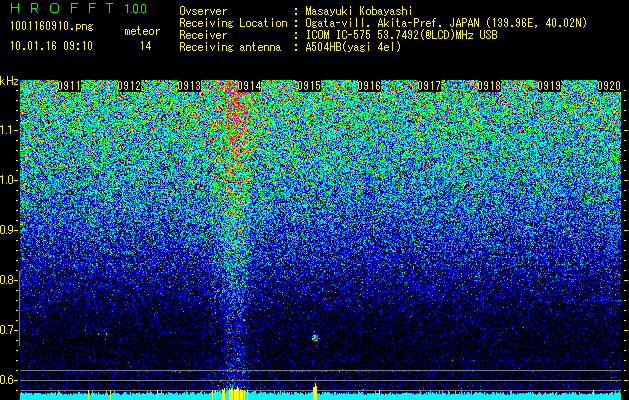
Task: Click the 0916 time marker
Action: pos(369,86)
